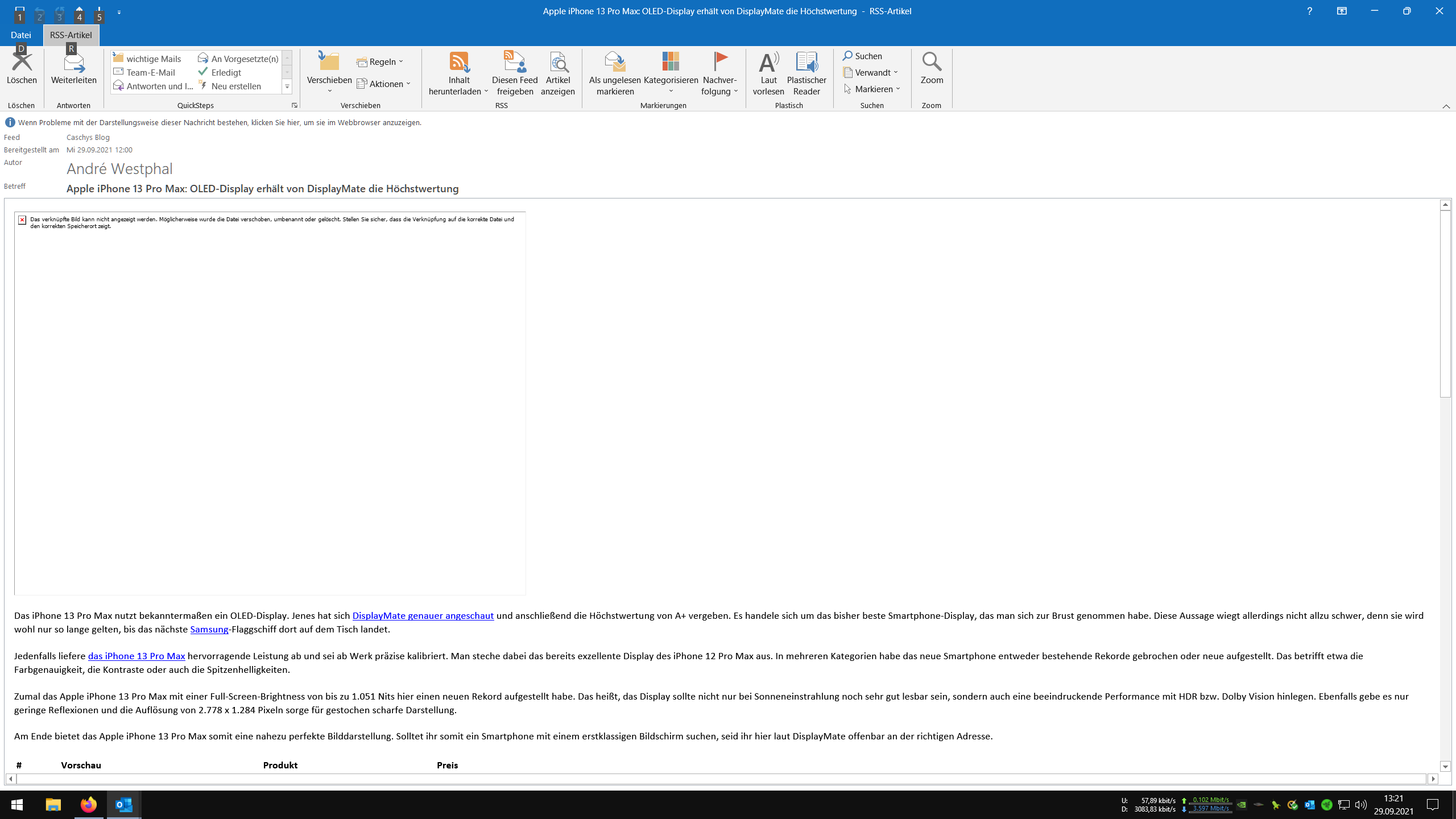
Task: Click the Outlook taskbar icon
Action: 124,805
